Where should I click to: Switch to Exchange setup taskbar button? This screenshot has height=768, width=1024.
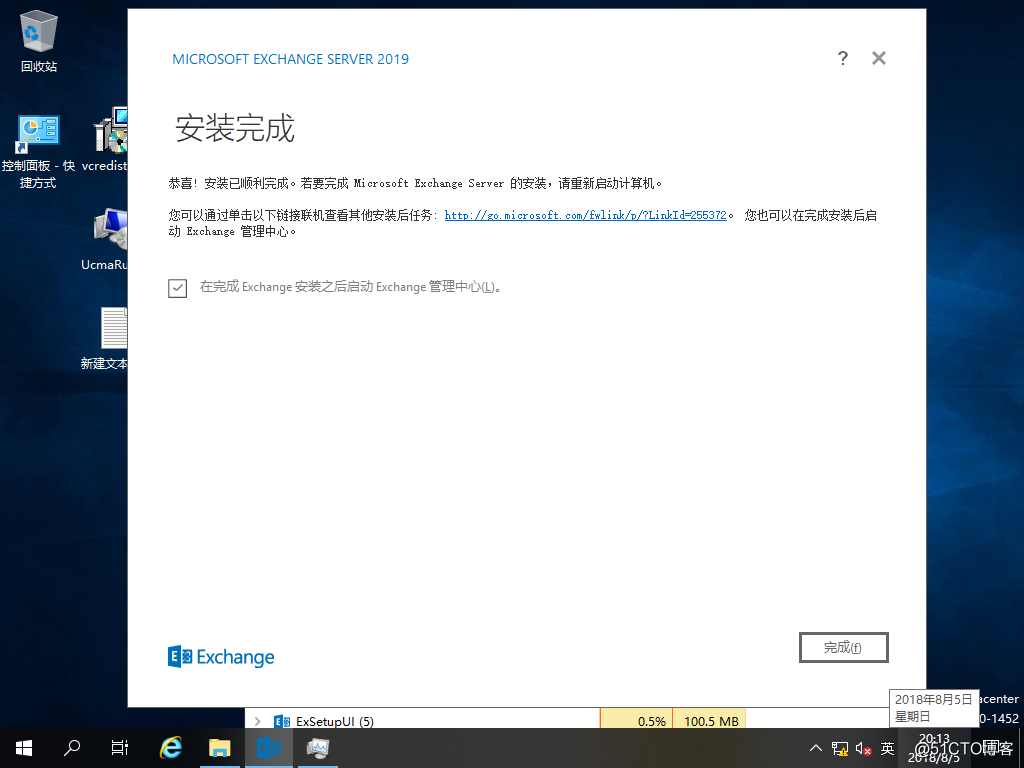(x=269, y=748)
